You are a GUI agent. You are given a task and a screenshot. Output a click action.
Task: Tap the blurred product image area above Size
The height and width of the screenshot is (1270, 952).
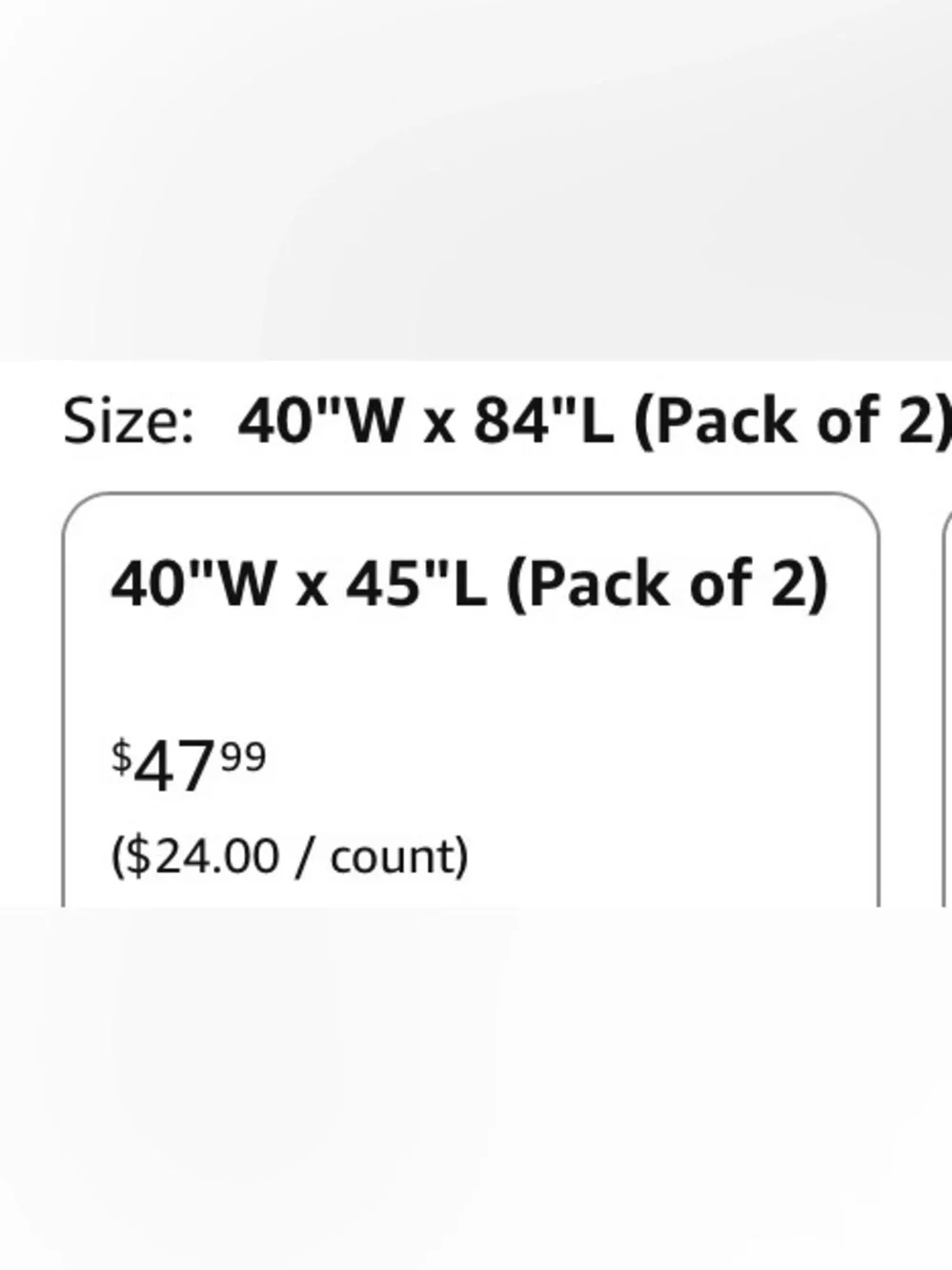click(x=476, y=180)
